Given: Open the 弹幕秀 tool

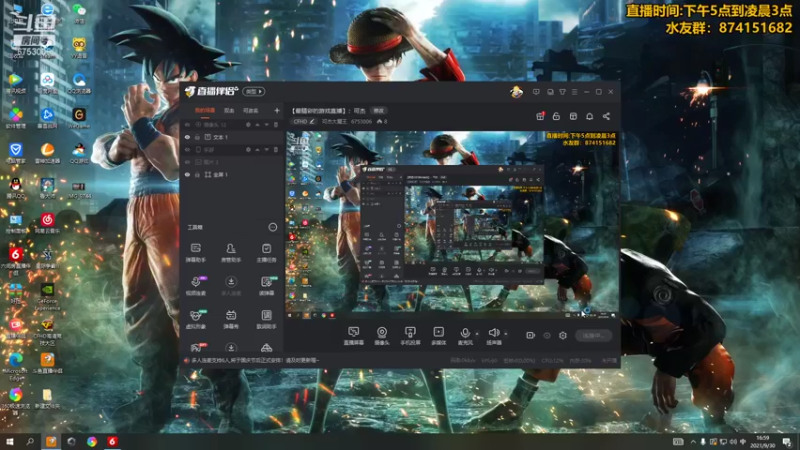Looking at the screenshot, I should tap(231, 319).
